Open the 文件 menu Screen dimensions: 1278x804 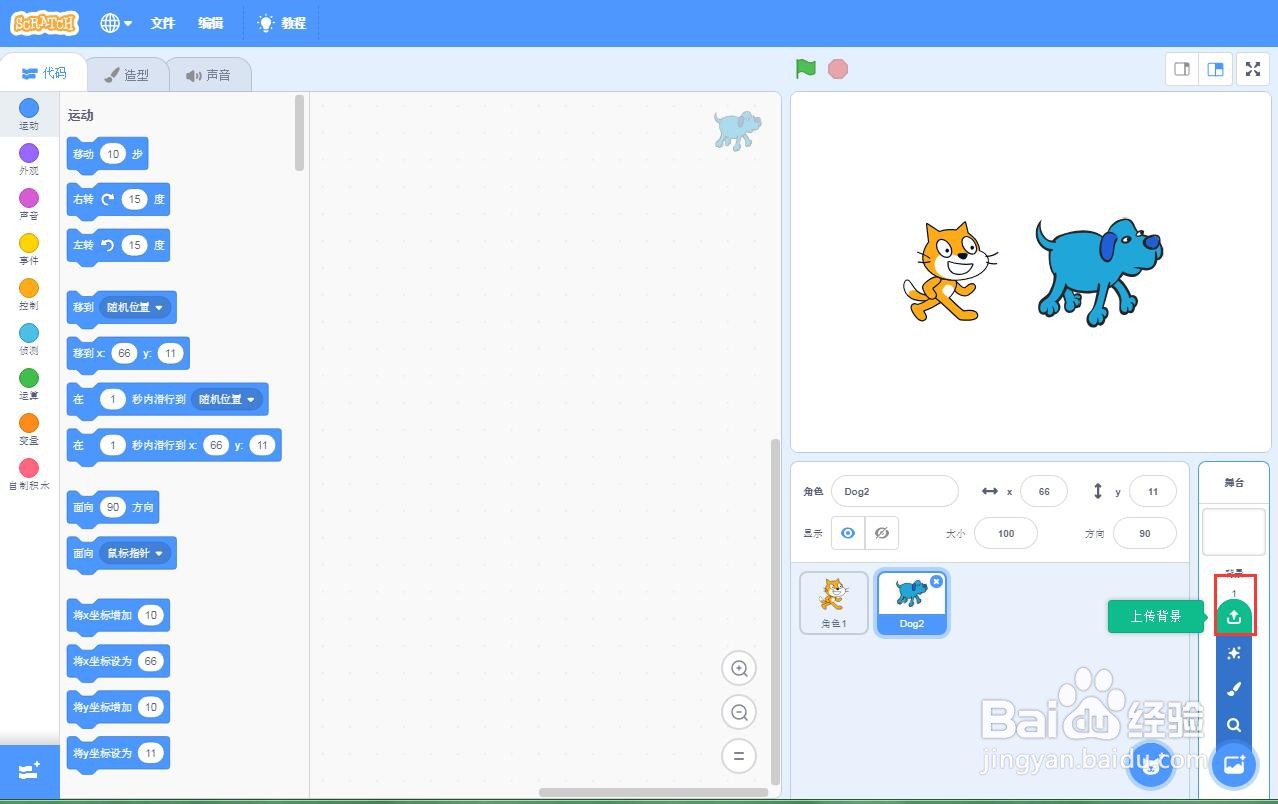(162, 23)
